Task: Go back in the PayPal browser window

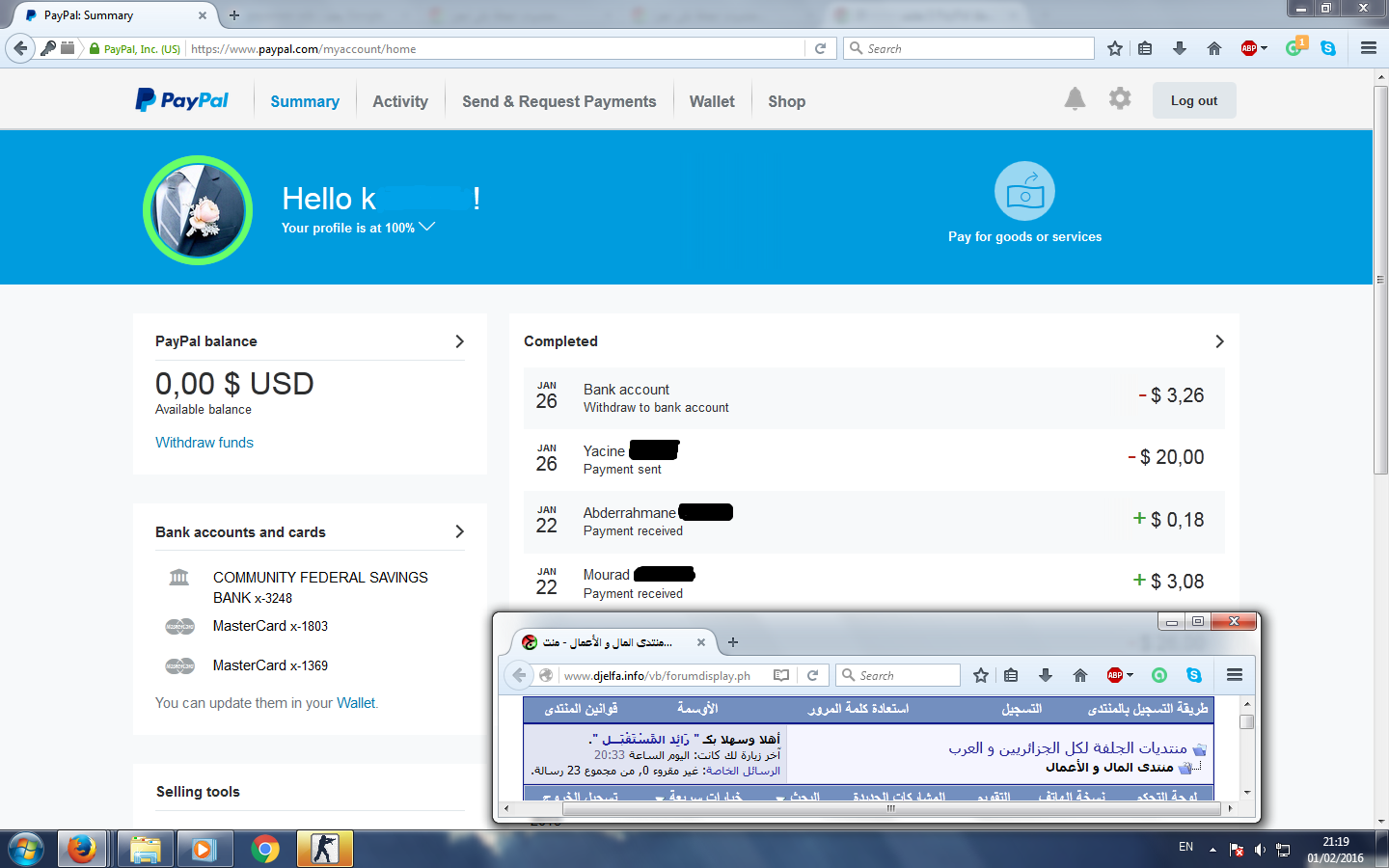Action: 20,48
